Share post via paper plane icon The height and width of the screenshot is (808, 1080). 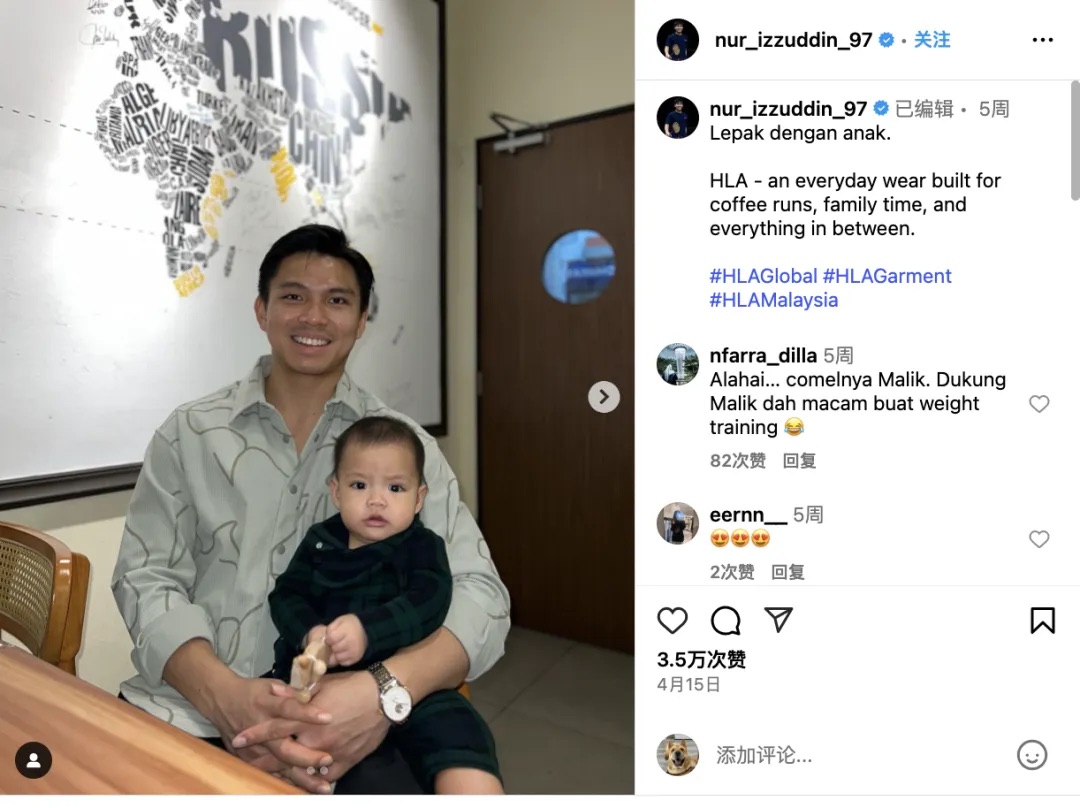[x=778, y=620]
